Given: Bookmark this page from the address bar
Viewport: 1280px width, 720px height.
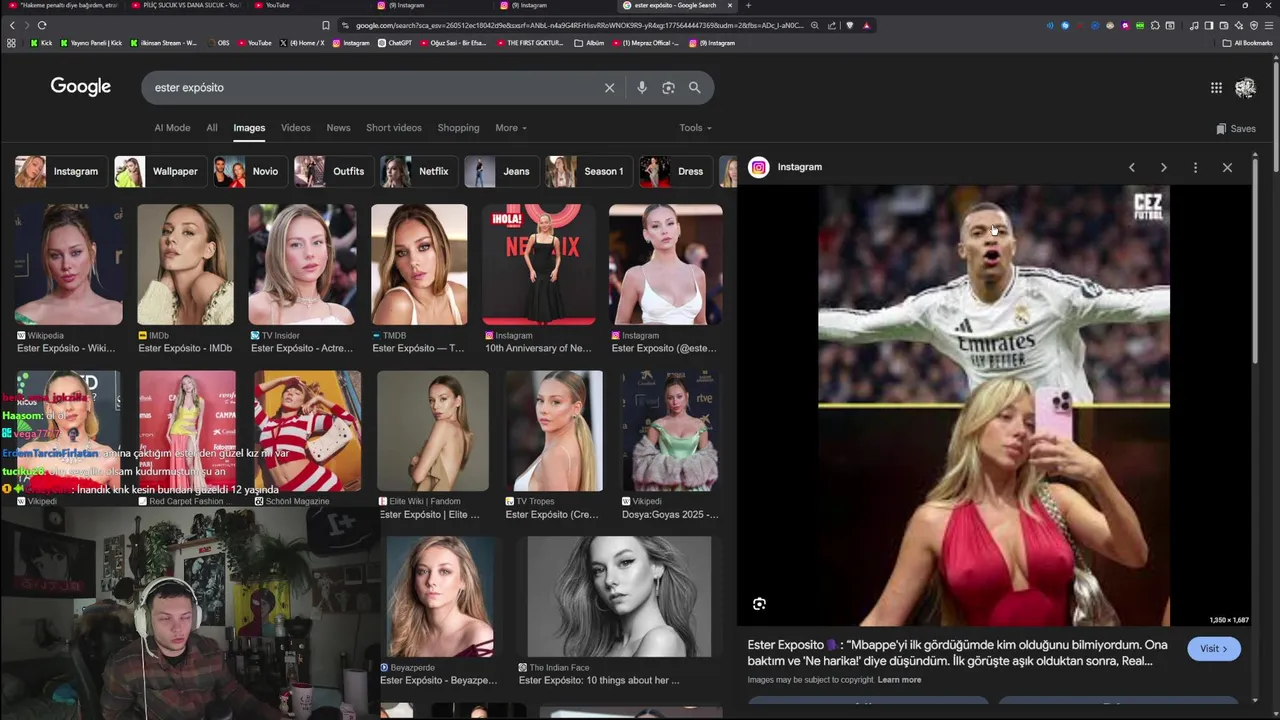Looking at the screenshot, I should 325,25.
